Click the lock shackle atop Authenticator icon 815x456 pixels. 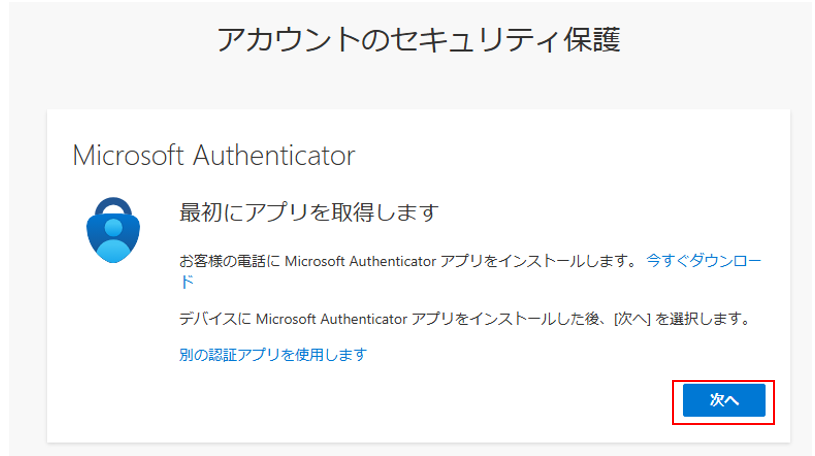point(113,206)
